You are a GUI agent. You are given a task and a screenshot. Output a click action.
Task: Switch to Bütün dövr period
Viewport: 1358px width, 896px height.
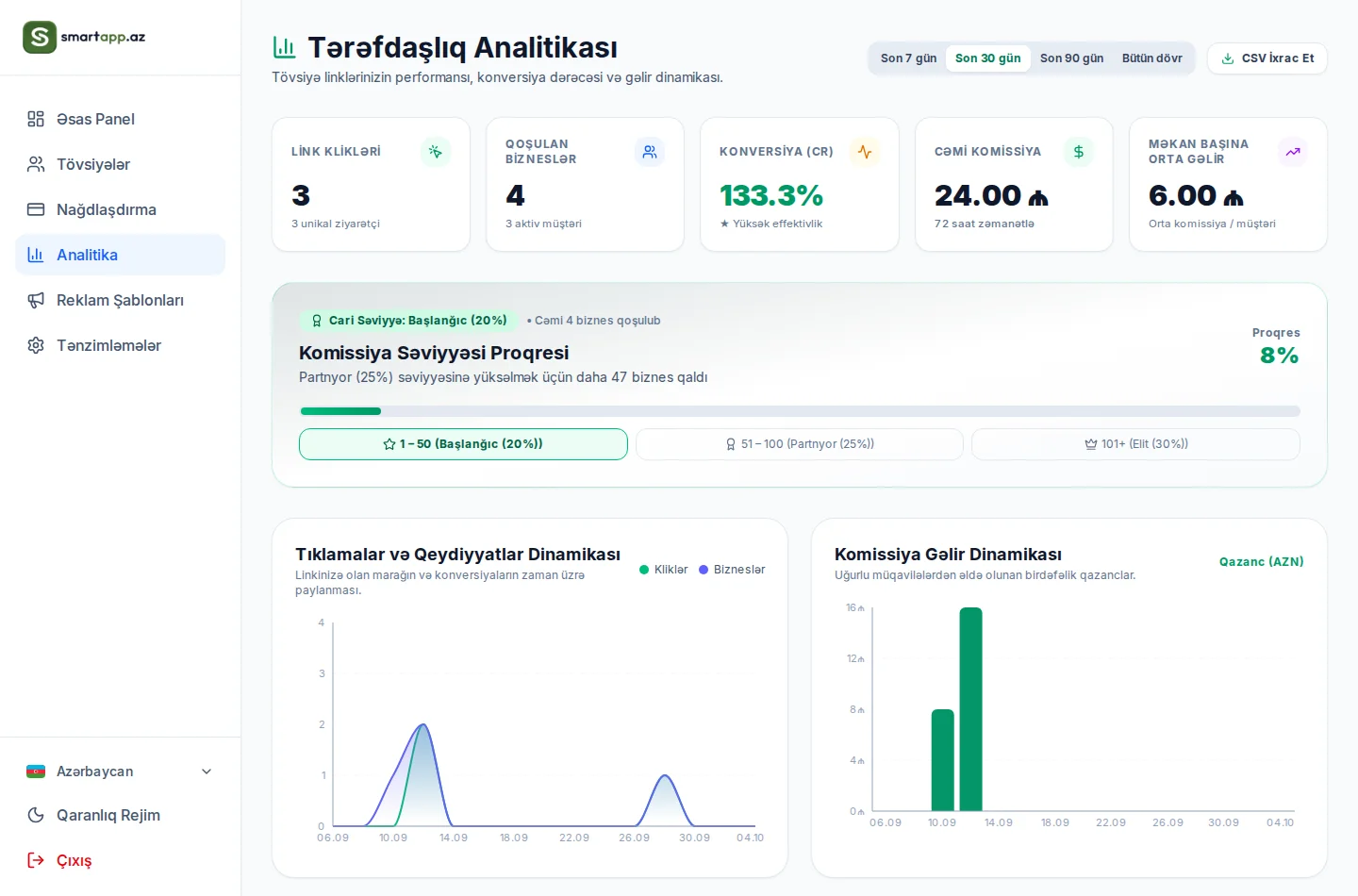[1152, 58]
